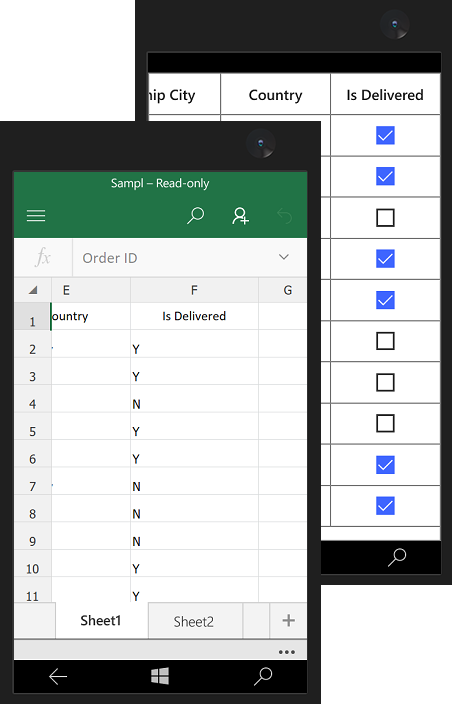Tap the fx function icon
The image size is (452, 704).
pyautogui.click(x=43, y=258)
